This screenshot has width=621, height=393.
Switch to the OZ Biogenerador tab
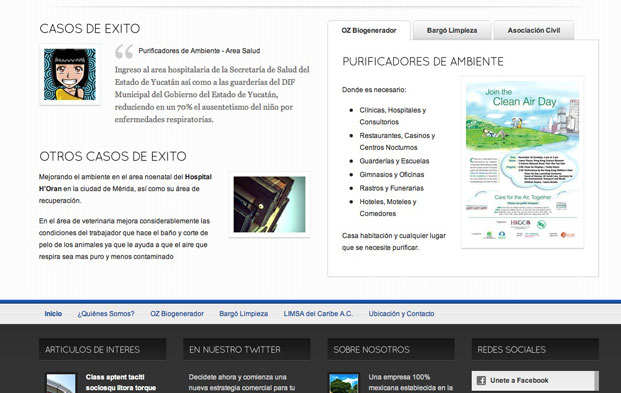click(369, 31)
